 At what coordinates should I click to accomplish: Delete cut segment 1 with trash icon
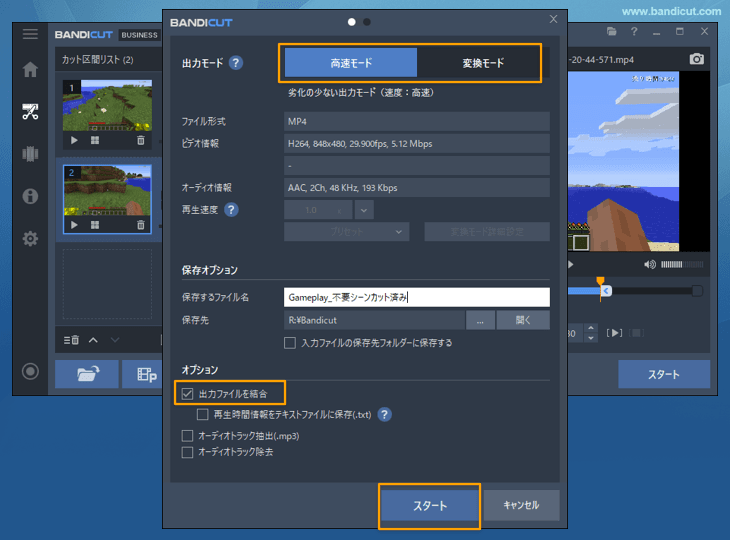(141, 140)
